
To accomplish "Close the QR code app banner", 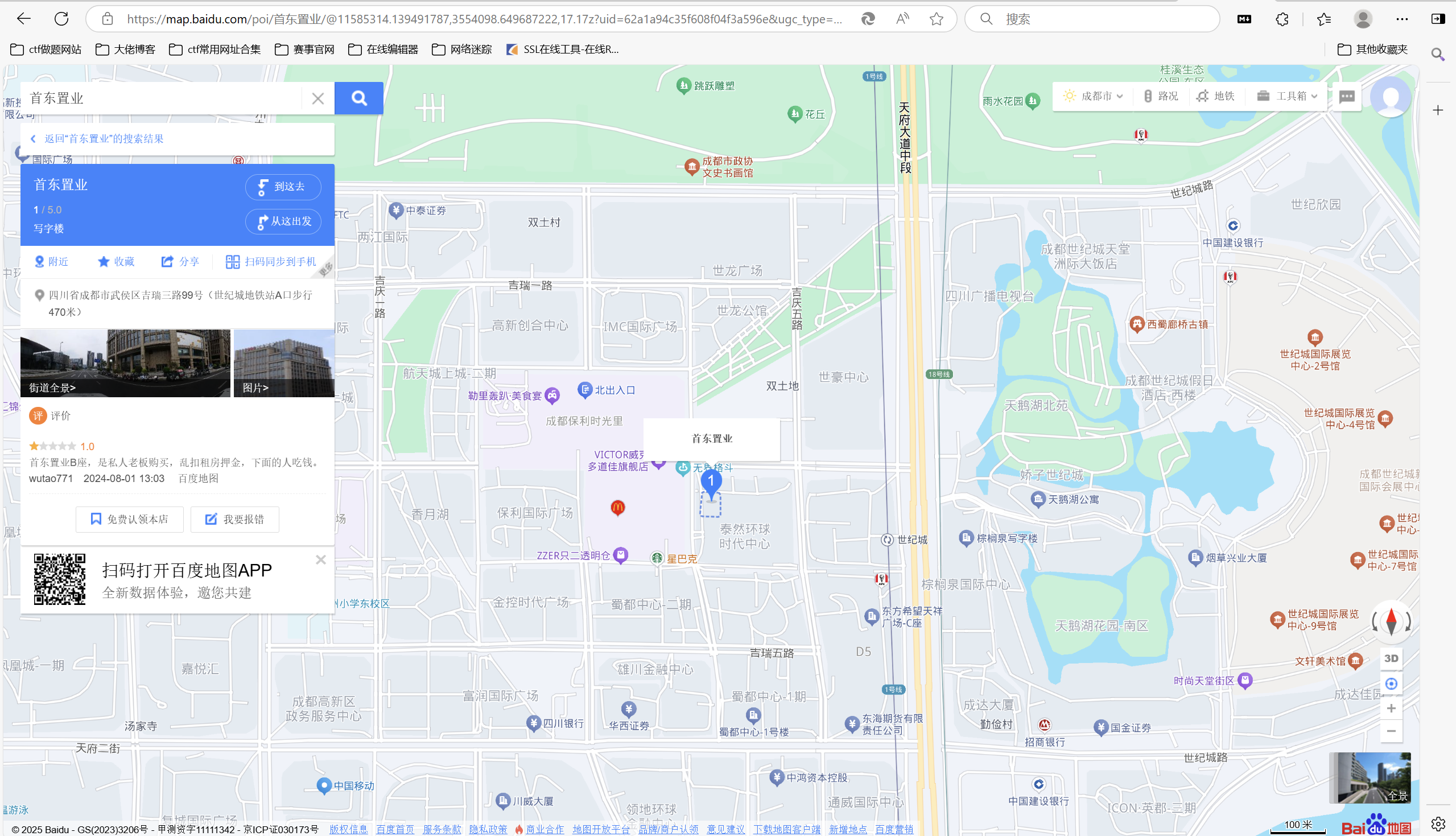I will [321, 560].
